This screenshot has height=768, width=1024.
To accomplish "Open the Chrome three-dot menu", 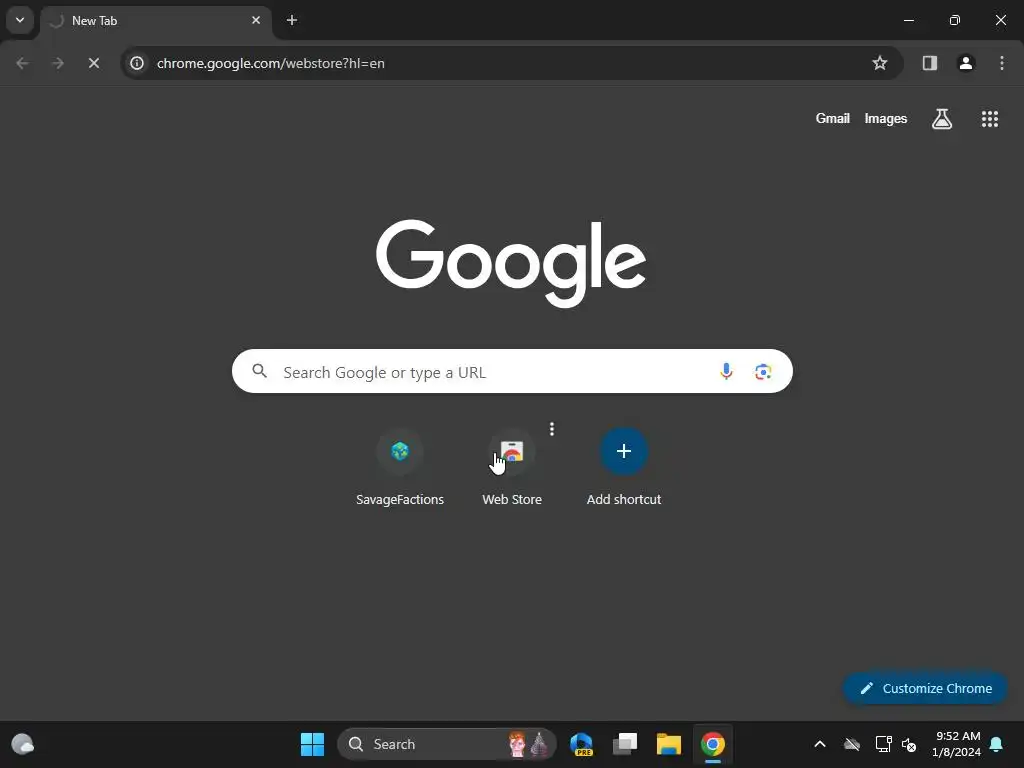I will coord(1002,63).
